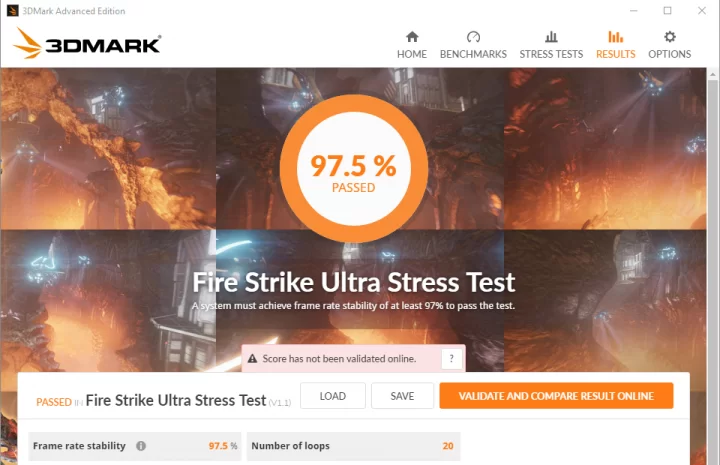
Task: Select the Stress Tests bar chart icon
Action: pos(551,36)
